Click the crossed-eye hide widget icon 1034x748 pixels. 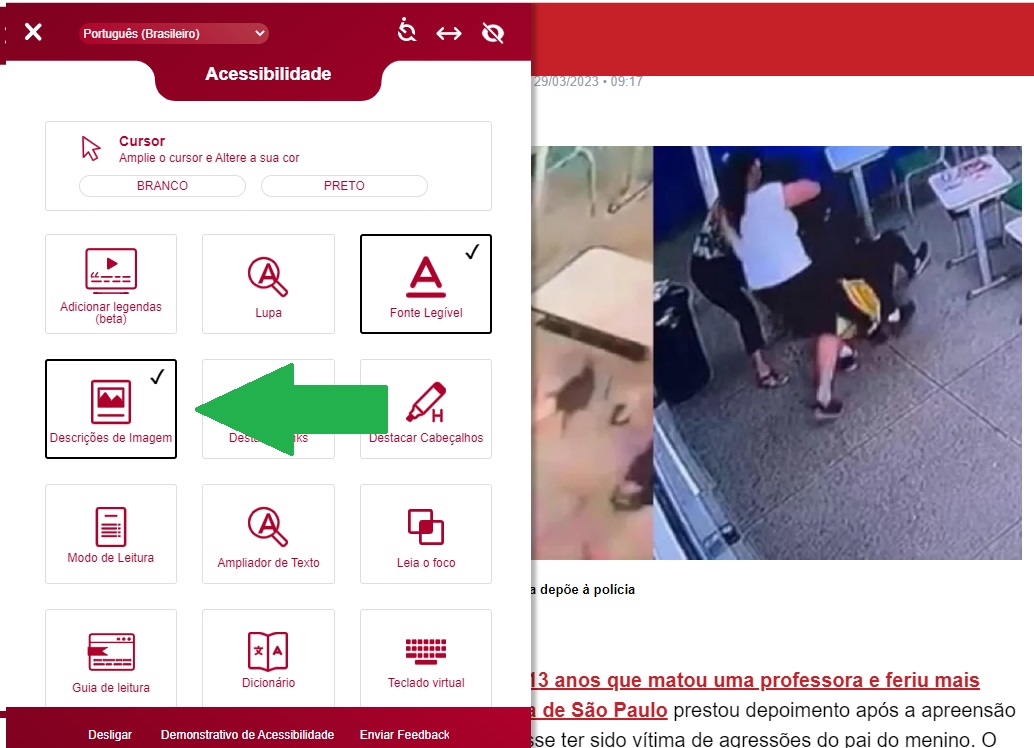coord(493,32)
